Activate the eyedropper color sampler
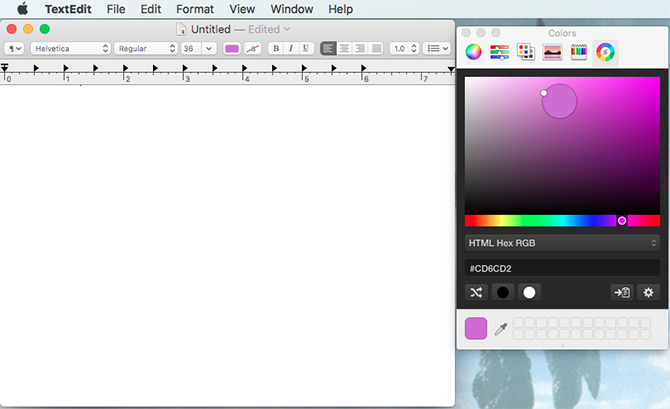 (x=500, y=329)
